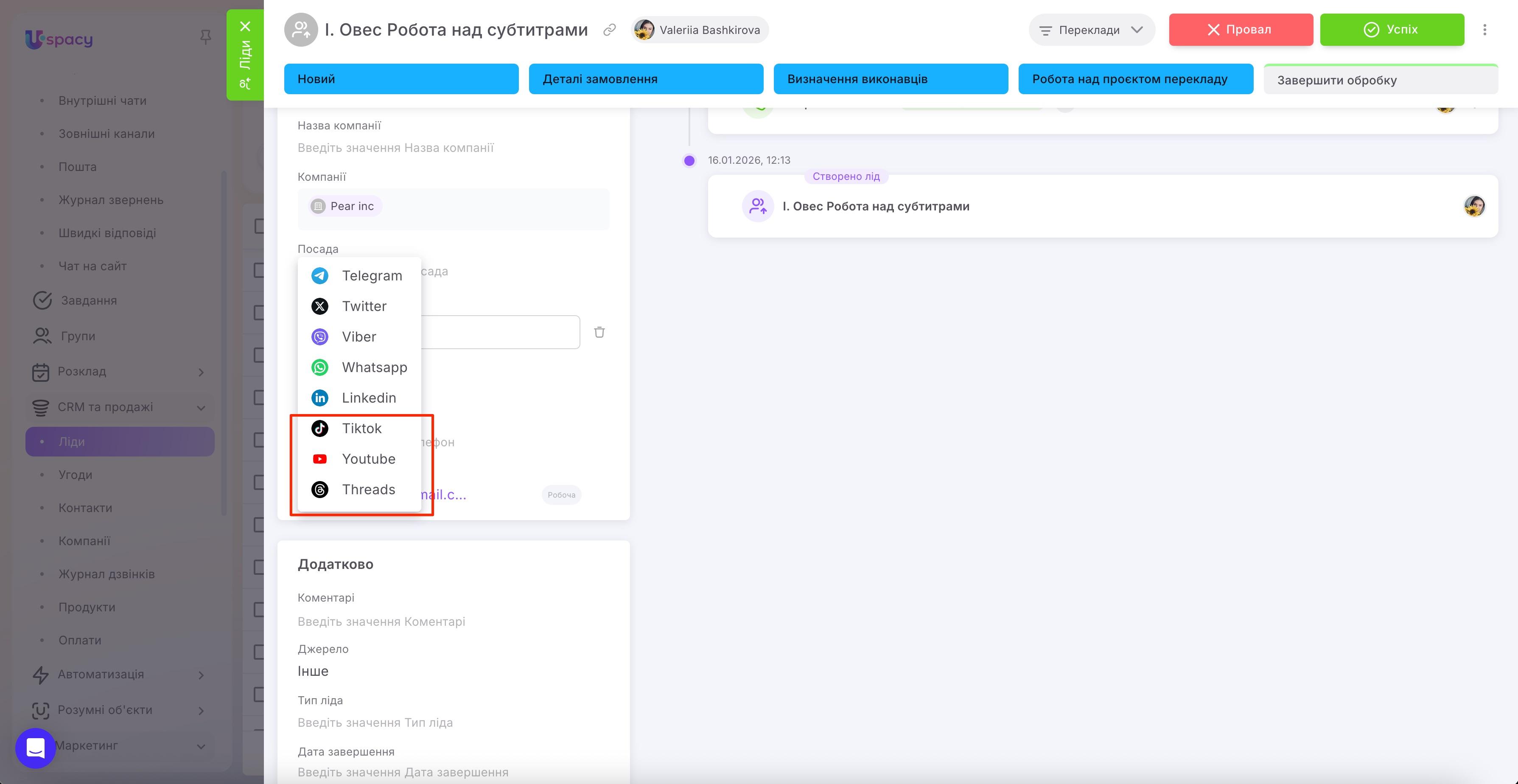The image size is (1518, 784).
Task: Choose Twitter in the social dropdown
Action: point(359,306)
